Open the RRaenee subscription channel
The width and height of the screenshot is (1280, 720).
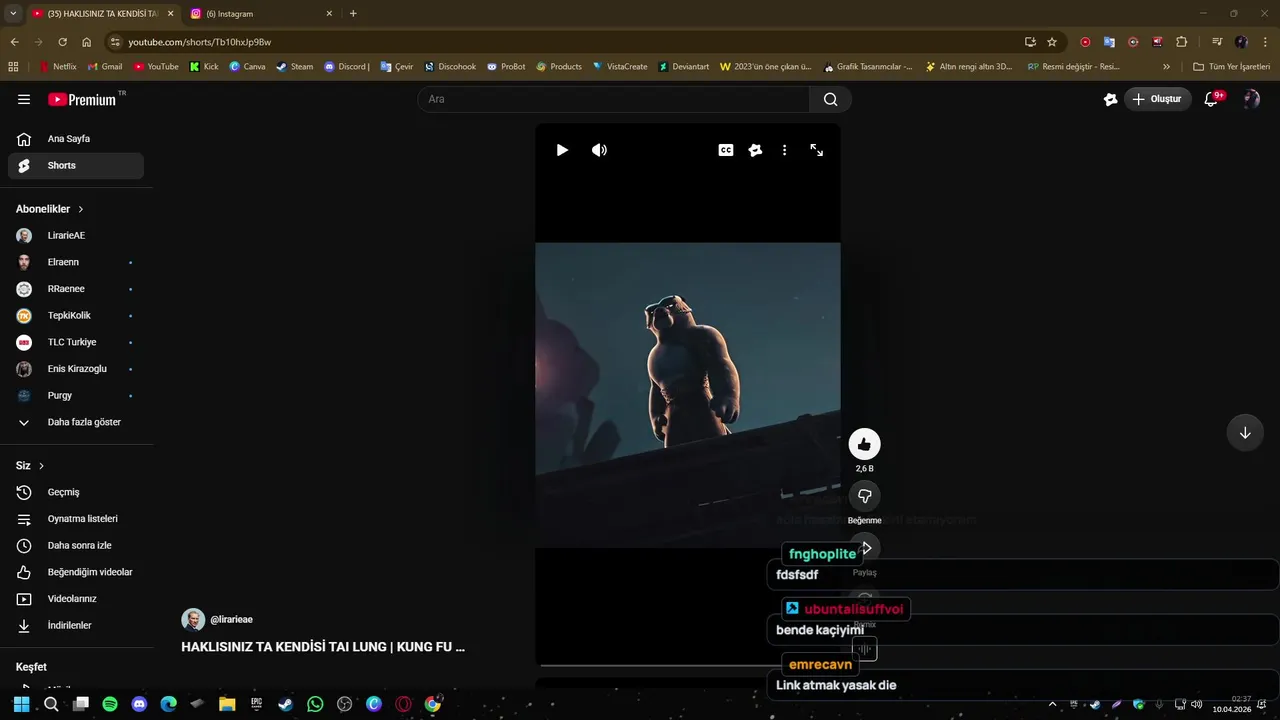(76, 289)
